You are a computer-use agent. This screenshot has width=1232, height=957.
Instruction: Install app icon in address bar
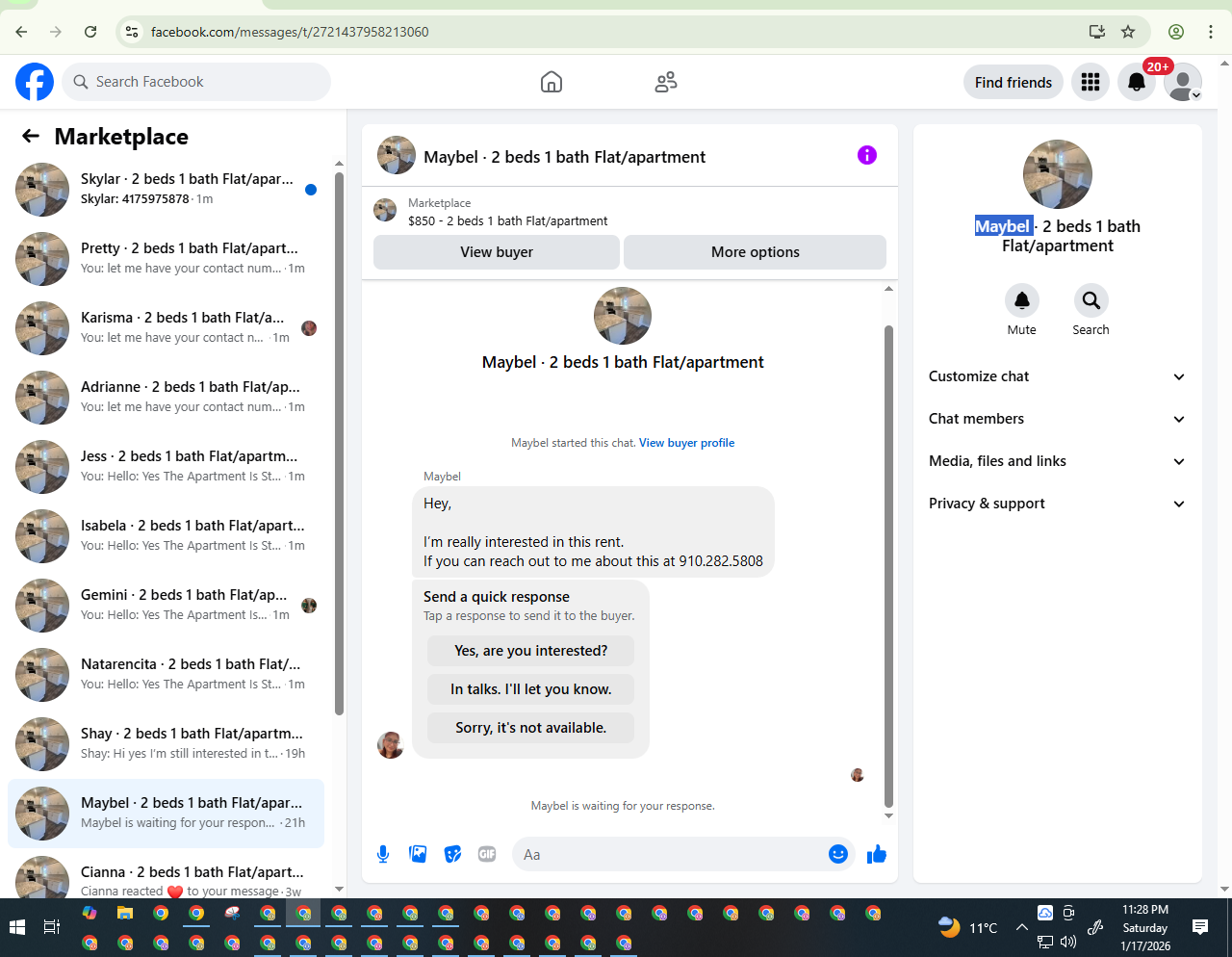[x=1097, y=32]
